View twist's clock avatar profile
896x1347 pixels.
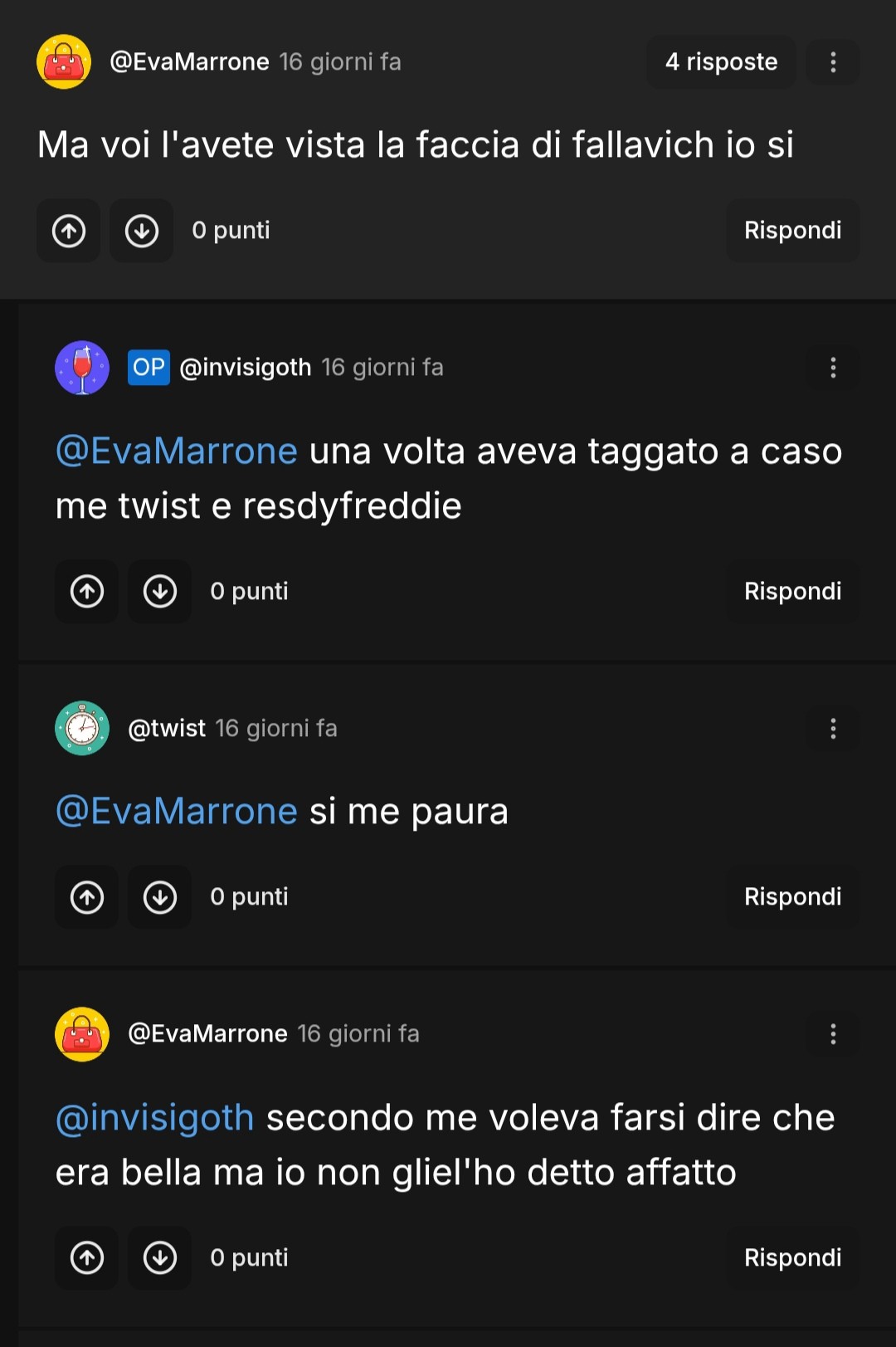[x=82, y=729]
